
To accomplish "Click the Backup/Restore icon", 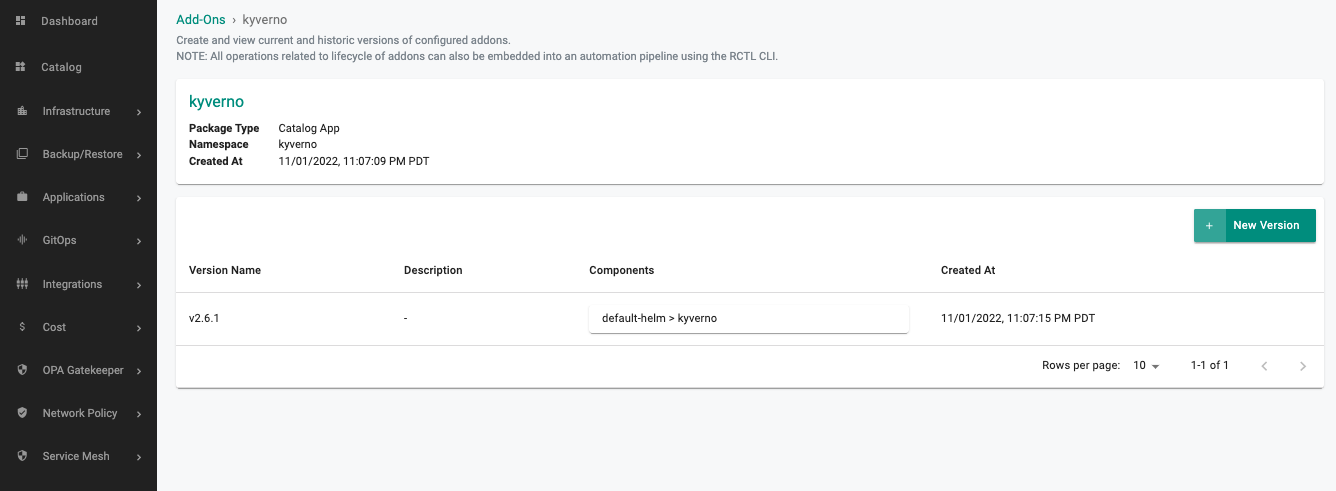I will click(x=22, y=154).
